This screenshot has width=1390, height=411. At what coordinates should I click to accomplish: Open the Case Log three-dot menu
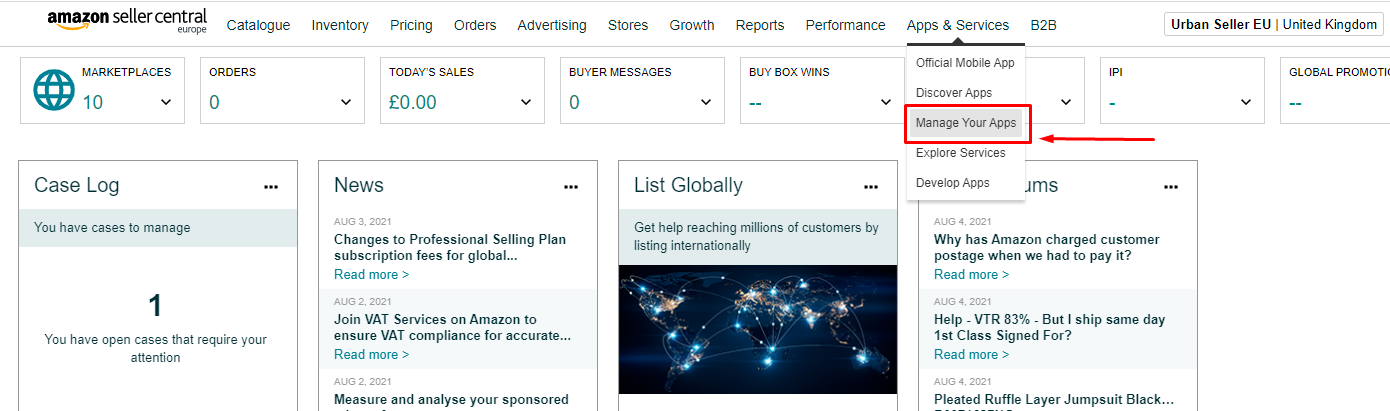tap(271, 187)
